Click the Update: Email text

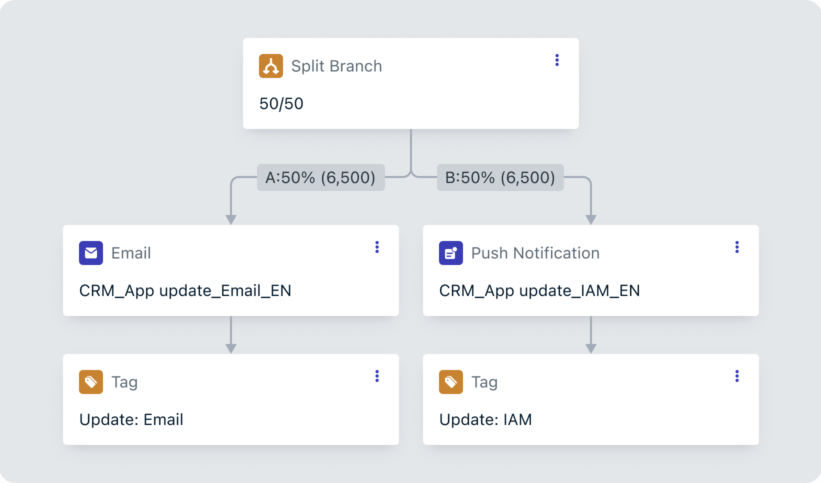pyautogui.click(x=131, y=420)
